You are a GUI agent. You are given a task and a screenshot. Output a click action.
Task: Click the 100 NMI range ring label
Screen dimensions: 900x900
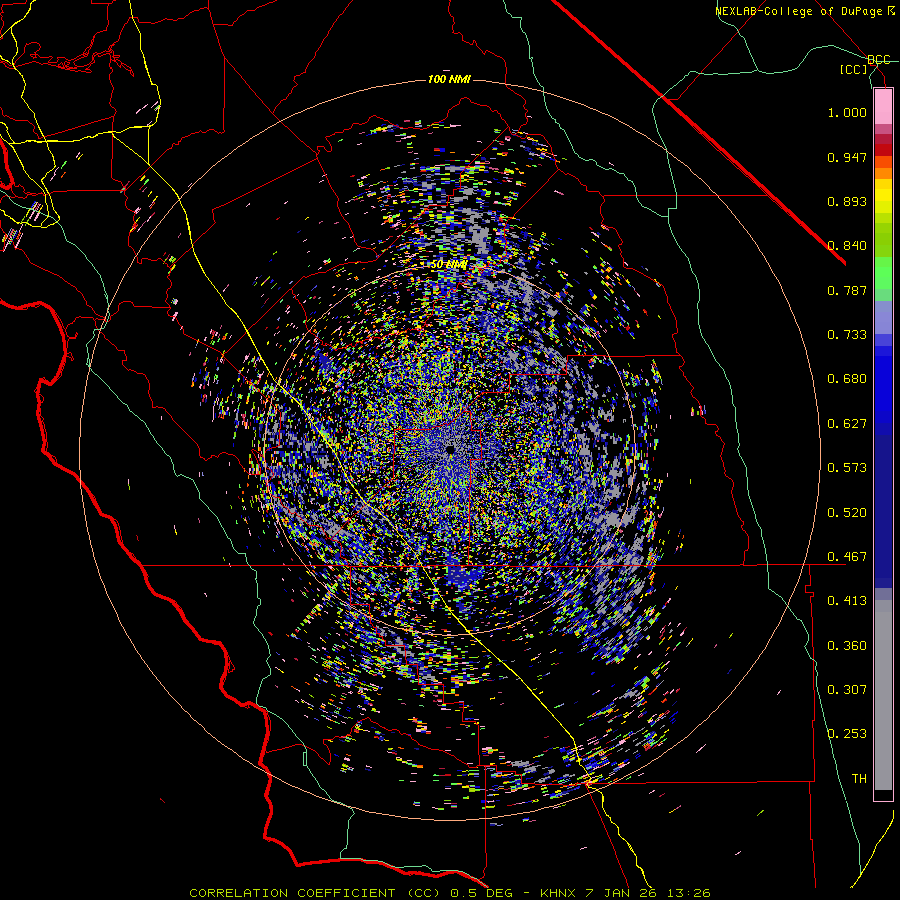point(449,79)
